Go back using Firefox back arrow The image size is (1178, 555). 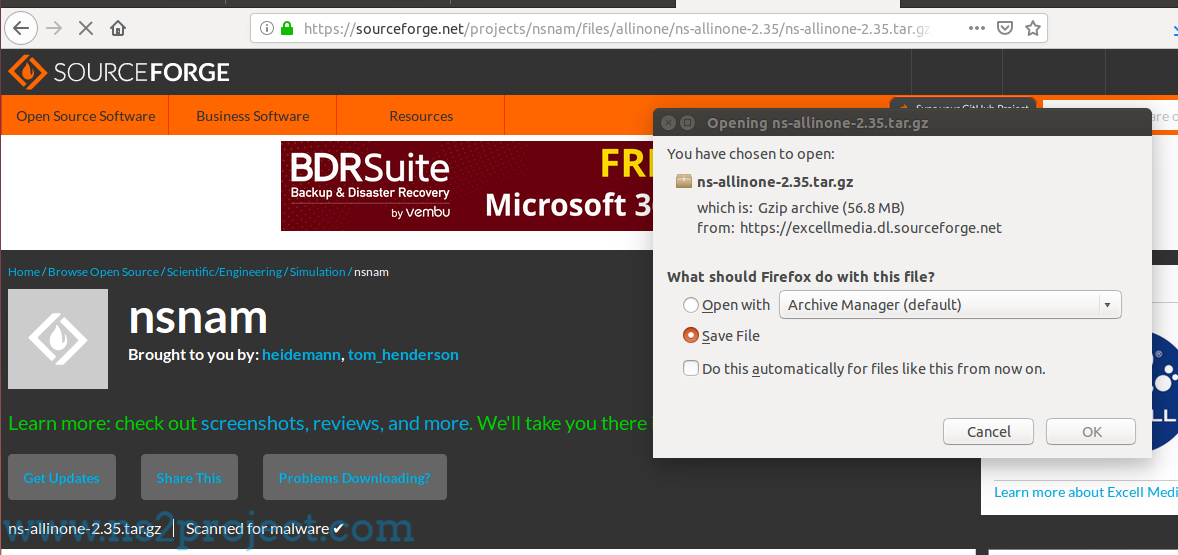tap(20, 29)
